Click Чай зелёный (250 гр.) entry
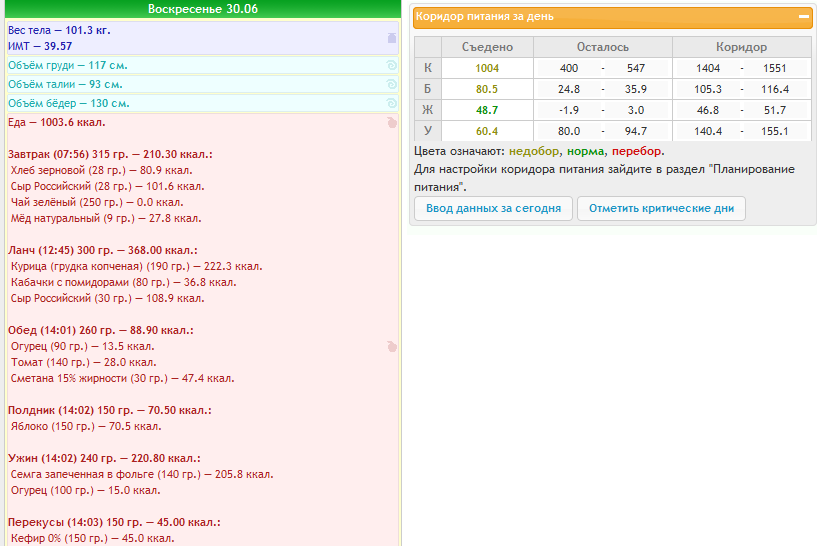Viewport: 835px width, 546px height. tap(97, 202)
